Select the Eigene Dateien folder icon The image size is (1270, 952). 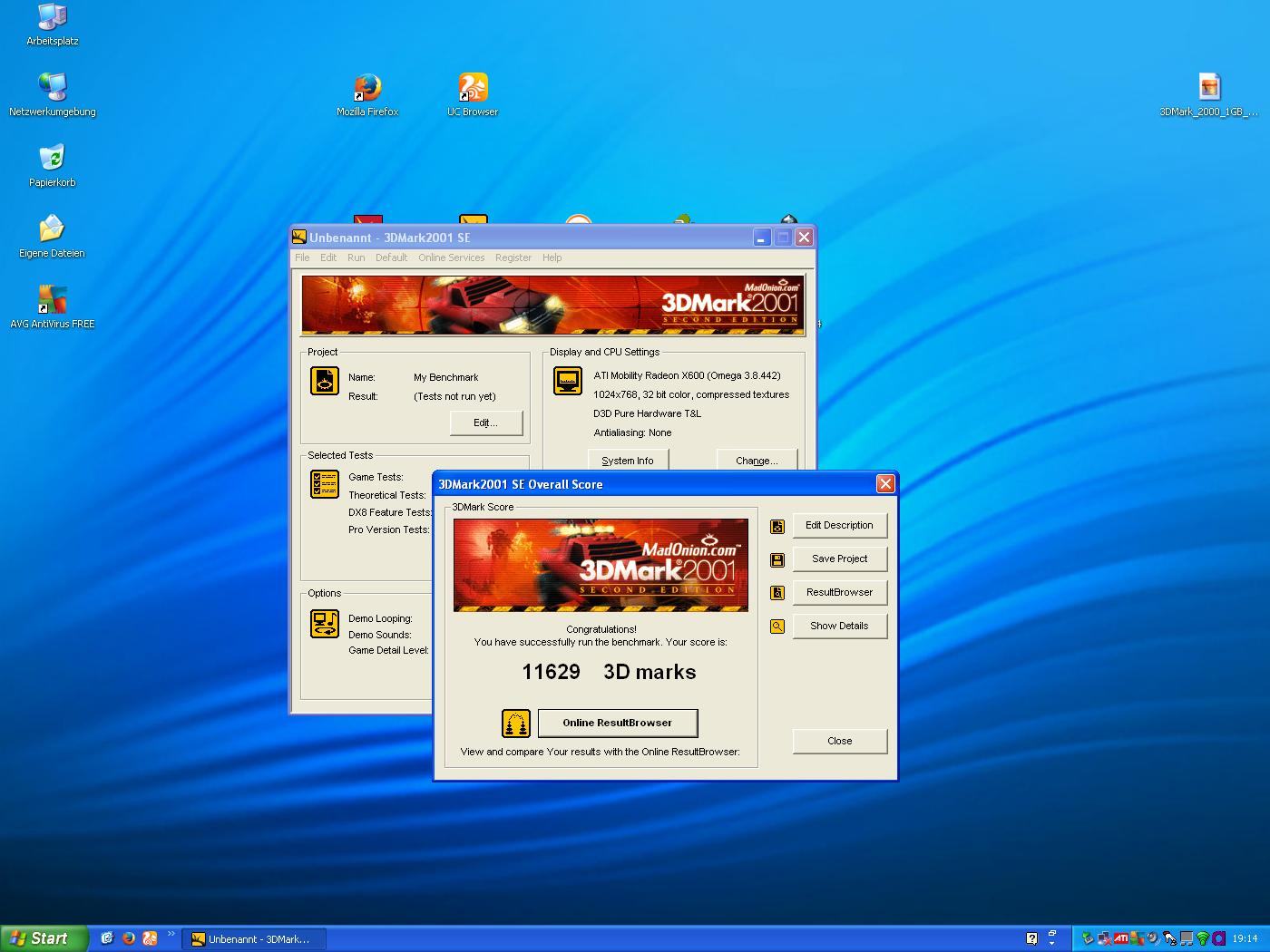tap(52, 237)
